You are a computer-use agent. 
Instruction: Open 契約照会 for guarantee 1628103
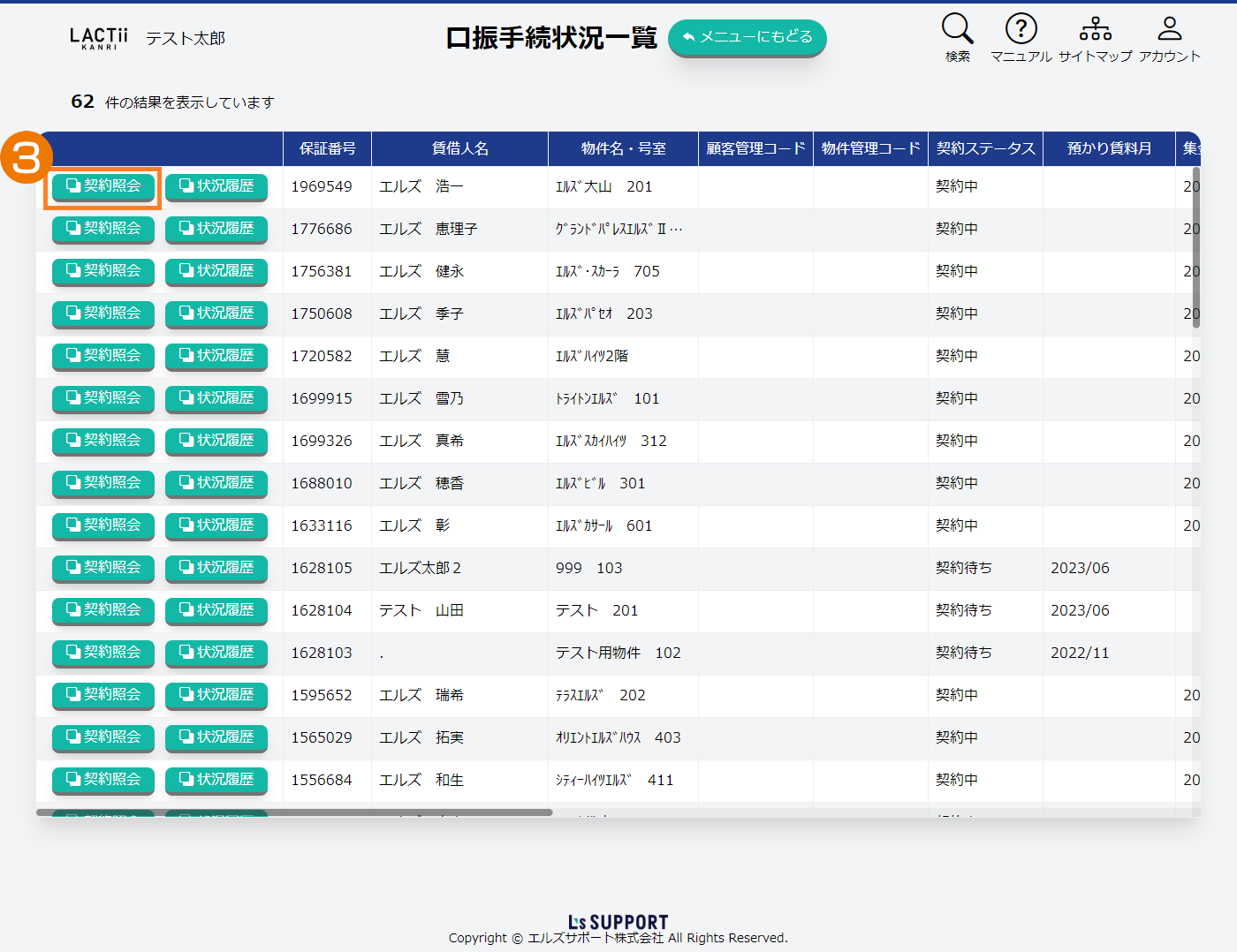(103, 653)
